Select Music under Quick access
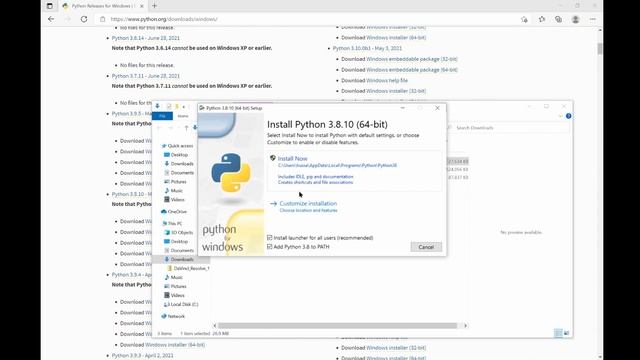This screenshot has height=360, width=640. tap(173, 191)
